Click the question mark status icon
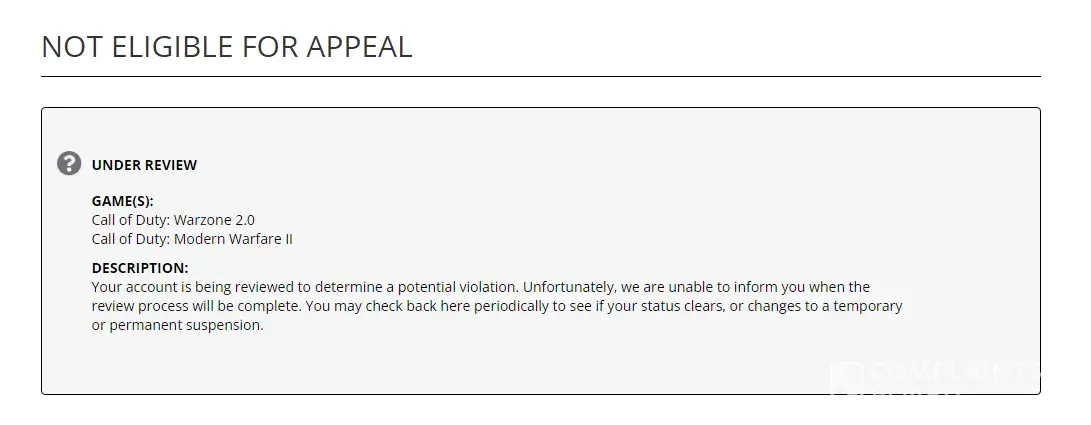Viewport: 1091px width, 425px height. pyautogui.click(x=69, y=164)
